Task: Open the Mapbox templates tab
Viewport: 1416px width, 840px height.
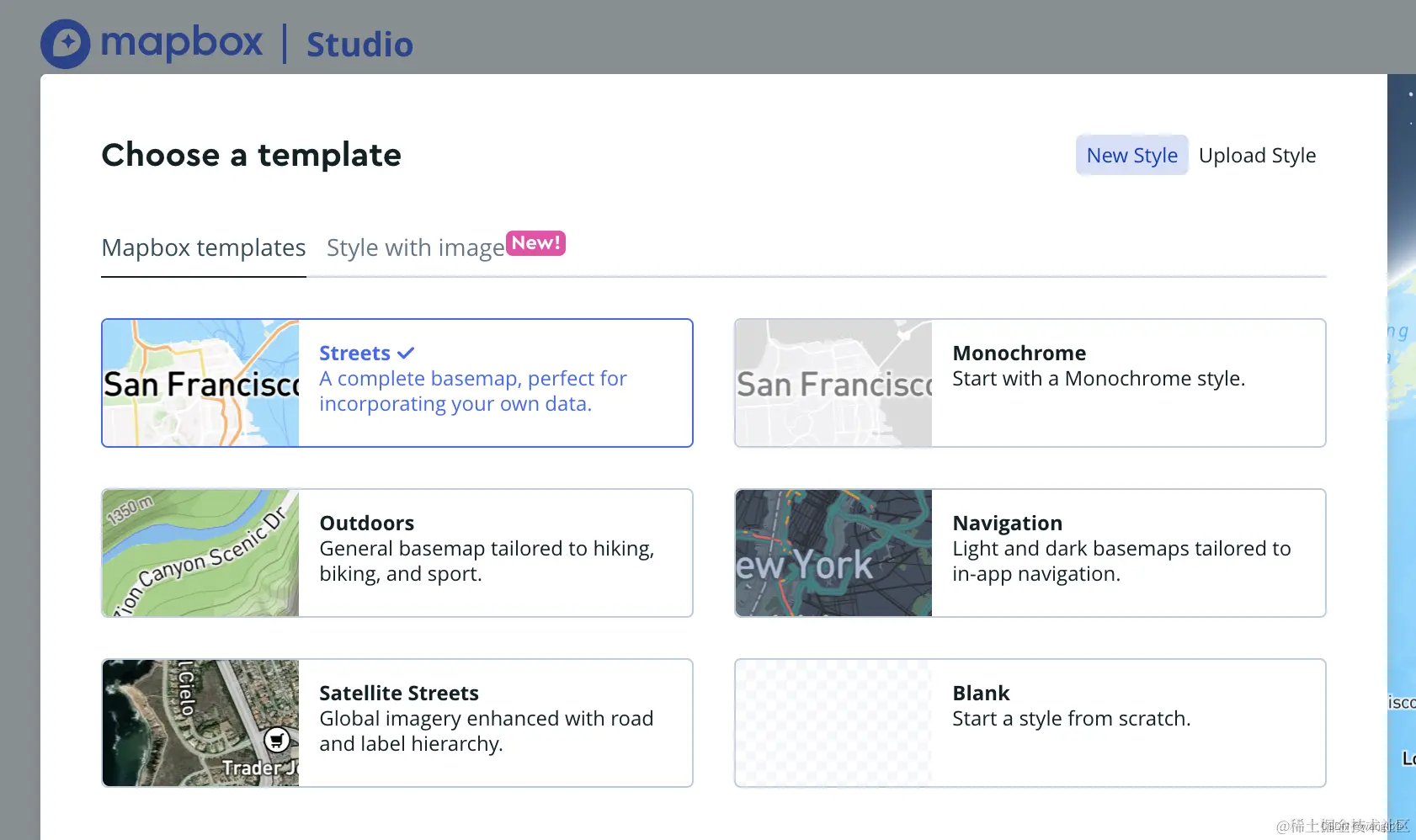Action: coord(204,248)
